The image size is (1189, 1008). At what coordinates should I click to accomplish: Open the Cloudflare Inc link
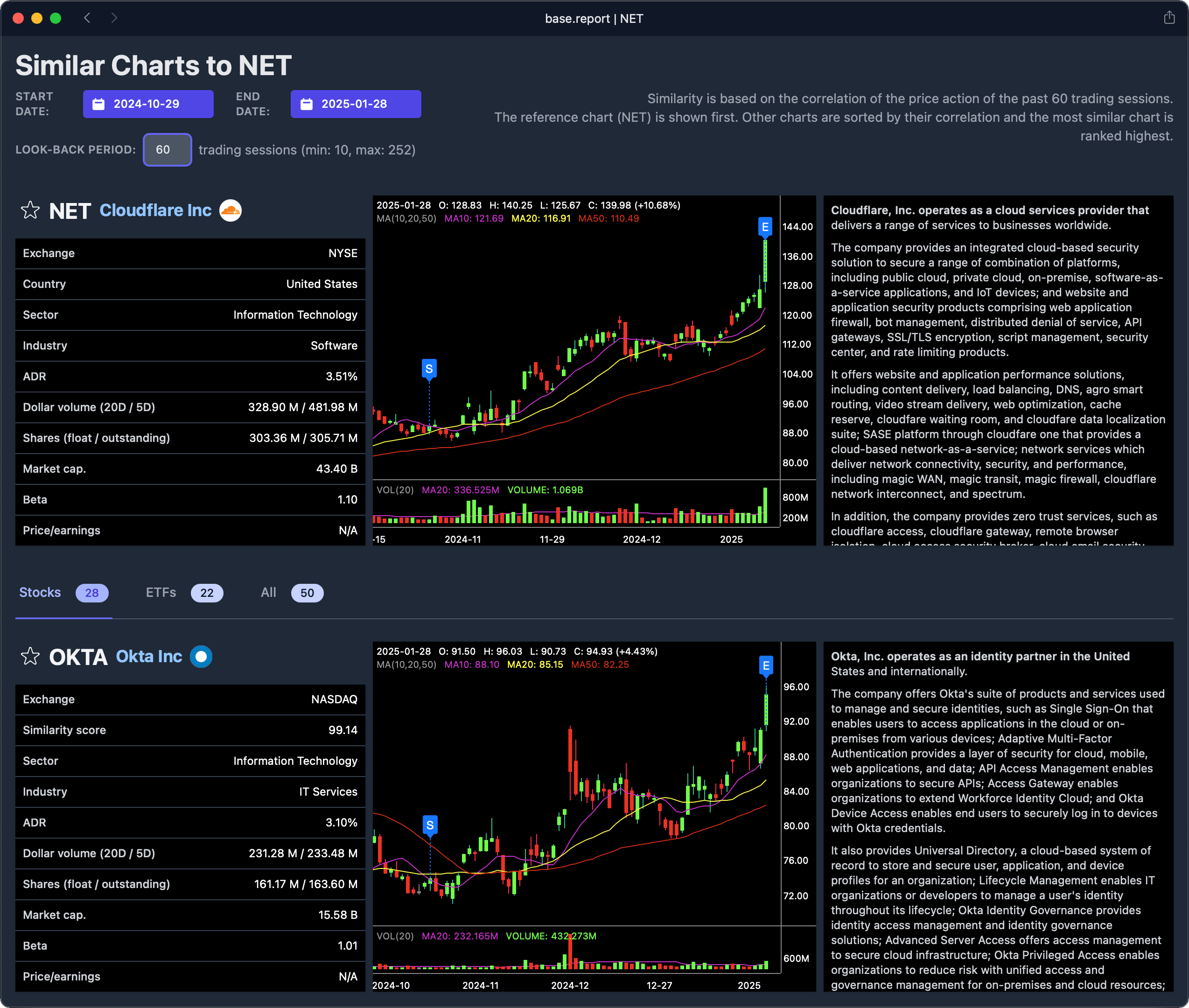tap(155, 210)
